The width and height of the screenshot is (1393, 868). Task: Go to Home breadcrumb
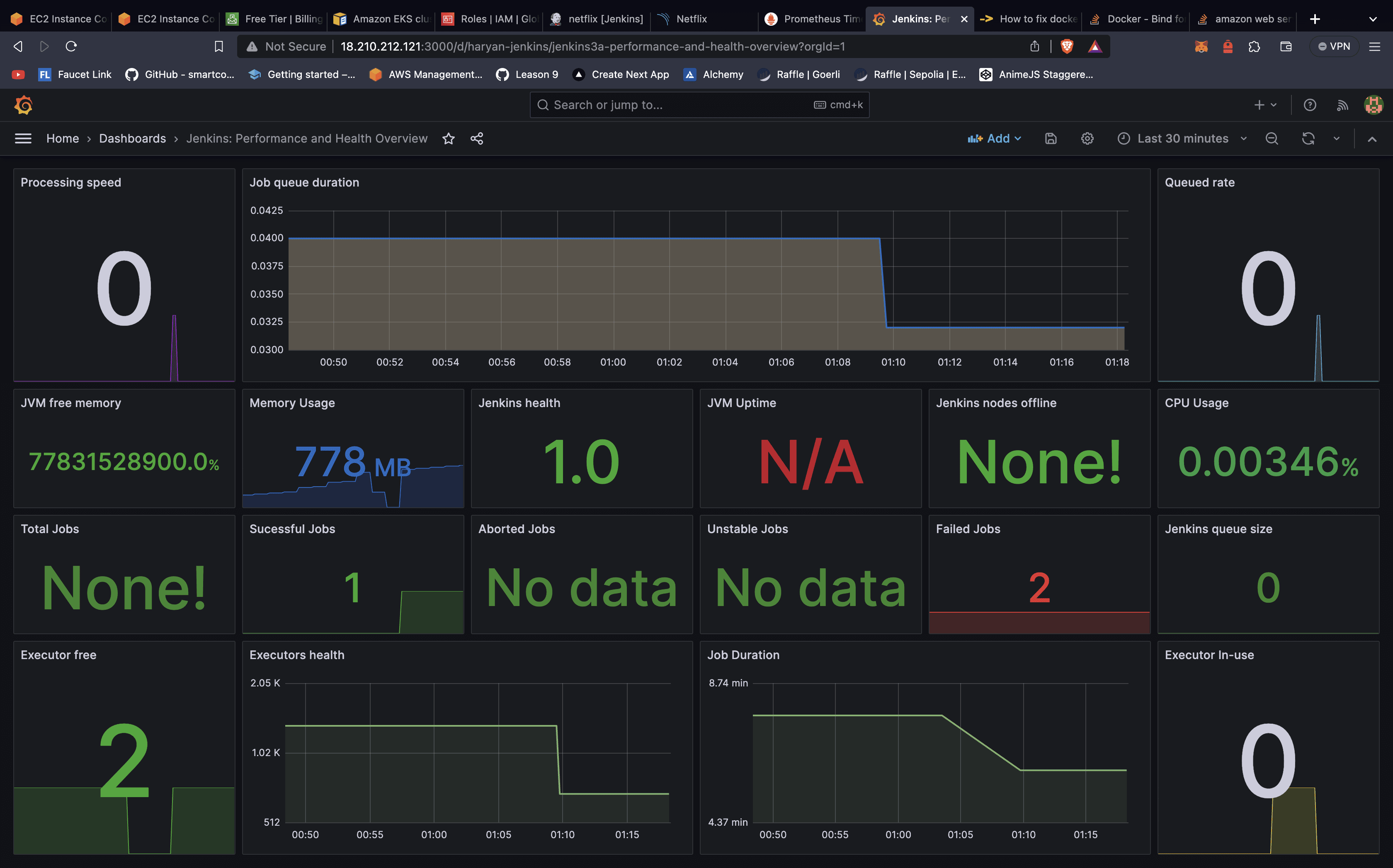pos(63,138)
